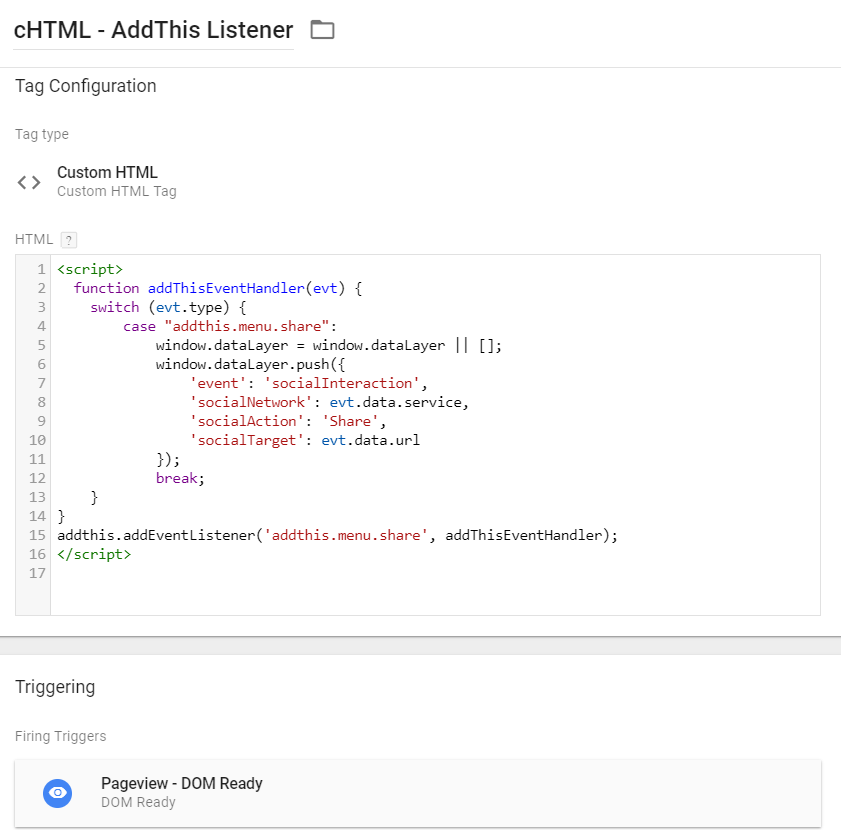
Task: Click the folder icon beside the tag title
Action: pyautogui.click(x=322, y=30)
